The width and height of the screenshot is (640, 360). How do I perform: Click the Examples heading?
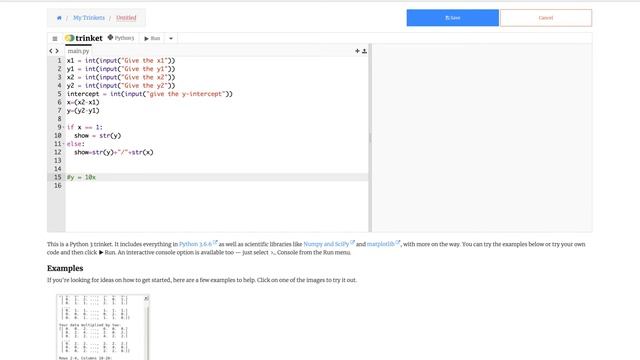pos(65,268)
